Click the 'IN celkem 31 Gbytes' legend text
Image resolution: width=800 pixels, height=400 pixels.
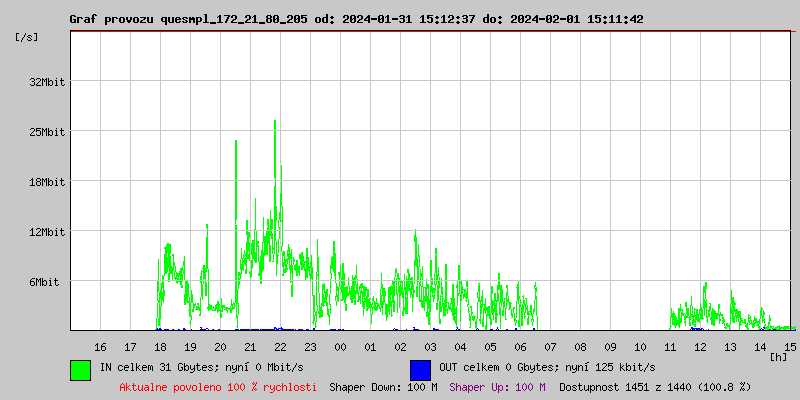pyautogui.click(x=158, y=368)
